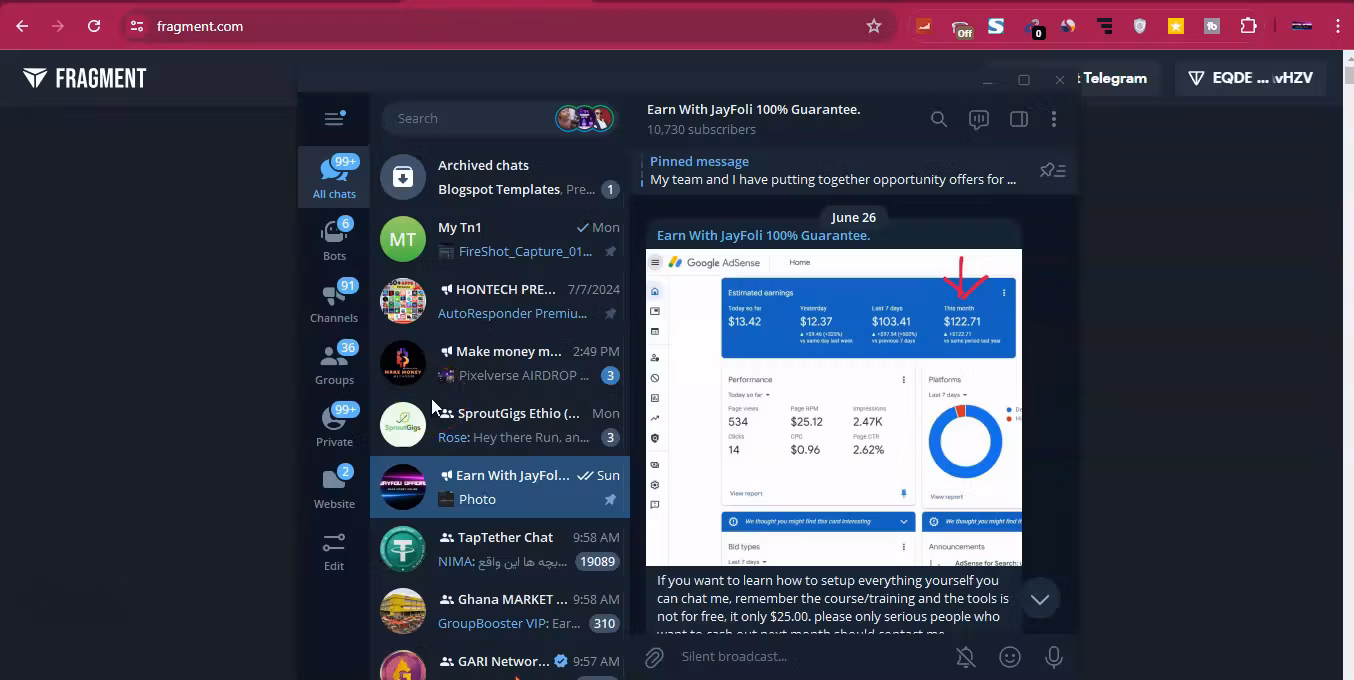Open the Archived chats folder
1354x680 pixels.
[x=500, y=177]
